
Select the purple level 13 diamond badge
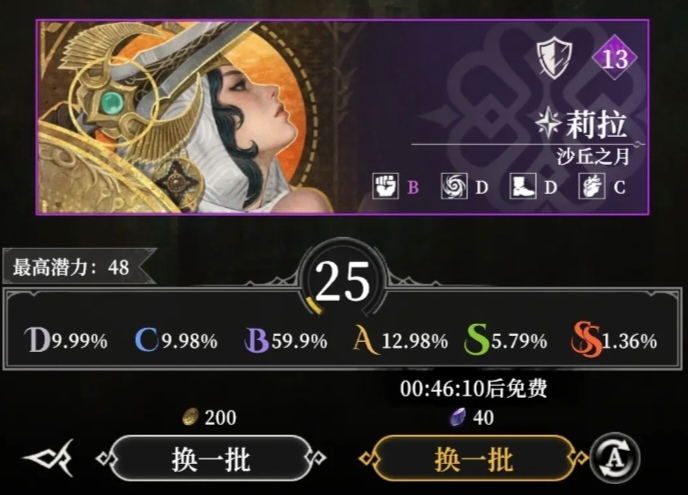(614, 57)
